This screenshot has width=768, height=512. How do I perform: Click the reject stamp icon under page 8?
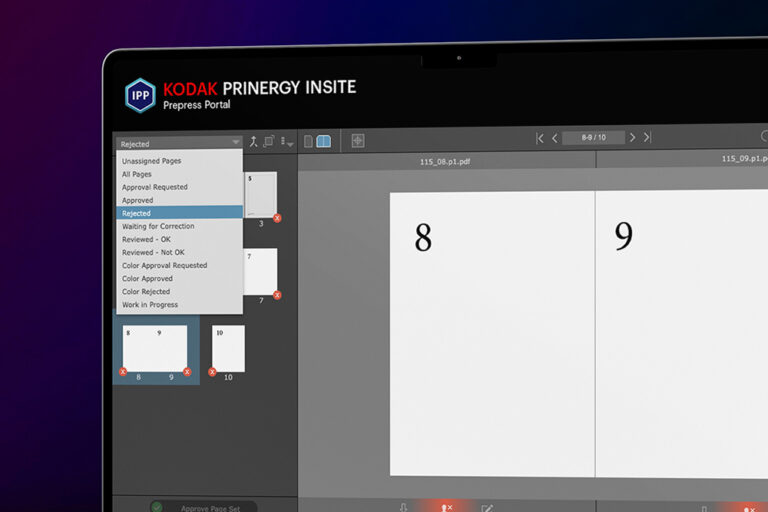pos(446,508)
